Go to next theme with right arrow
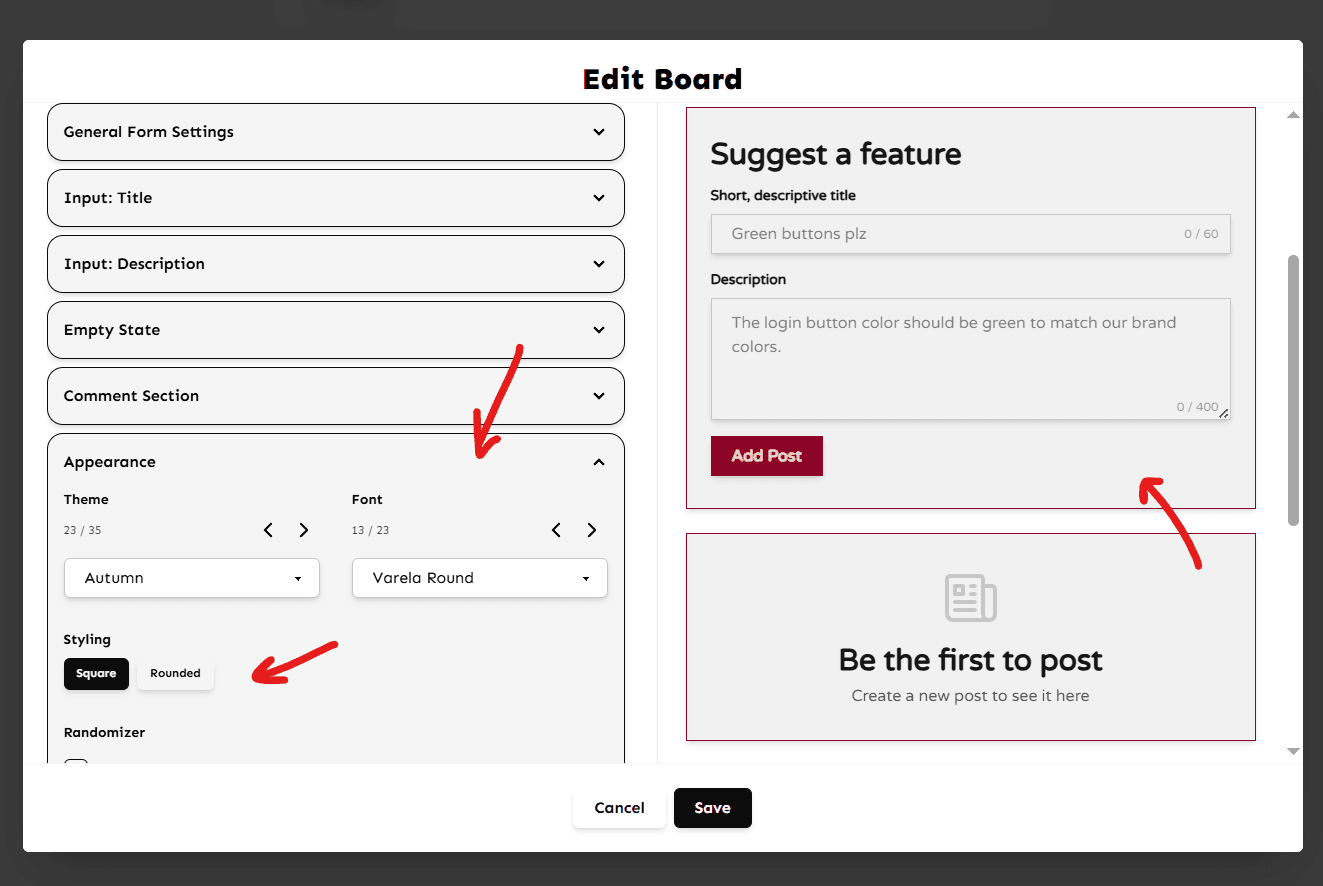1323x886 pixels. (x=304, y=530)
